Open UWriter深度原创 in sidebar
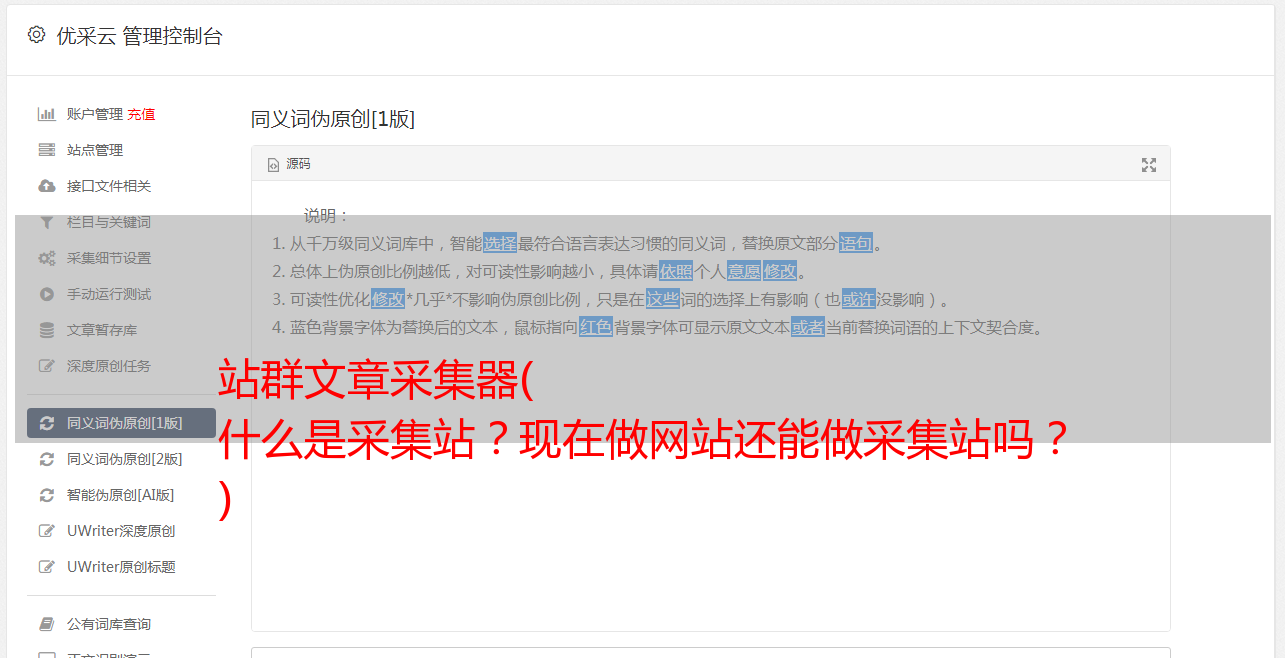The height and width of the screenshot is (658, 1285). (x=121, y=531)
